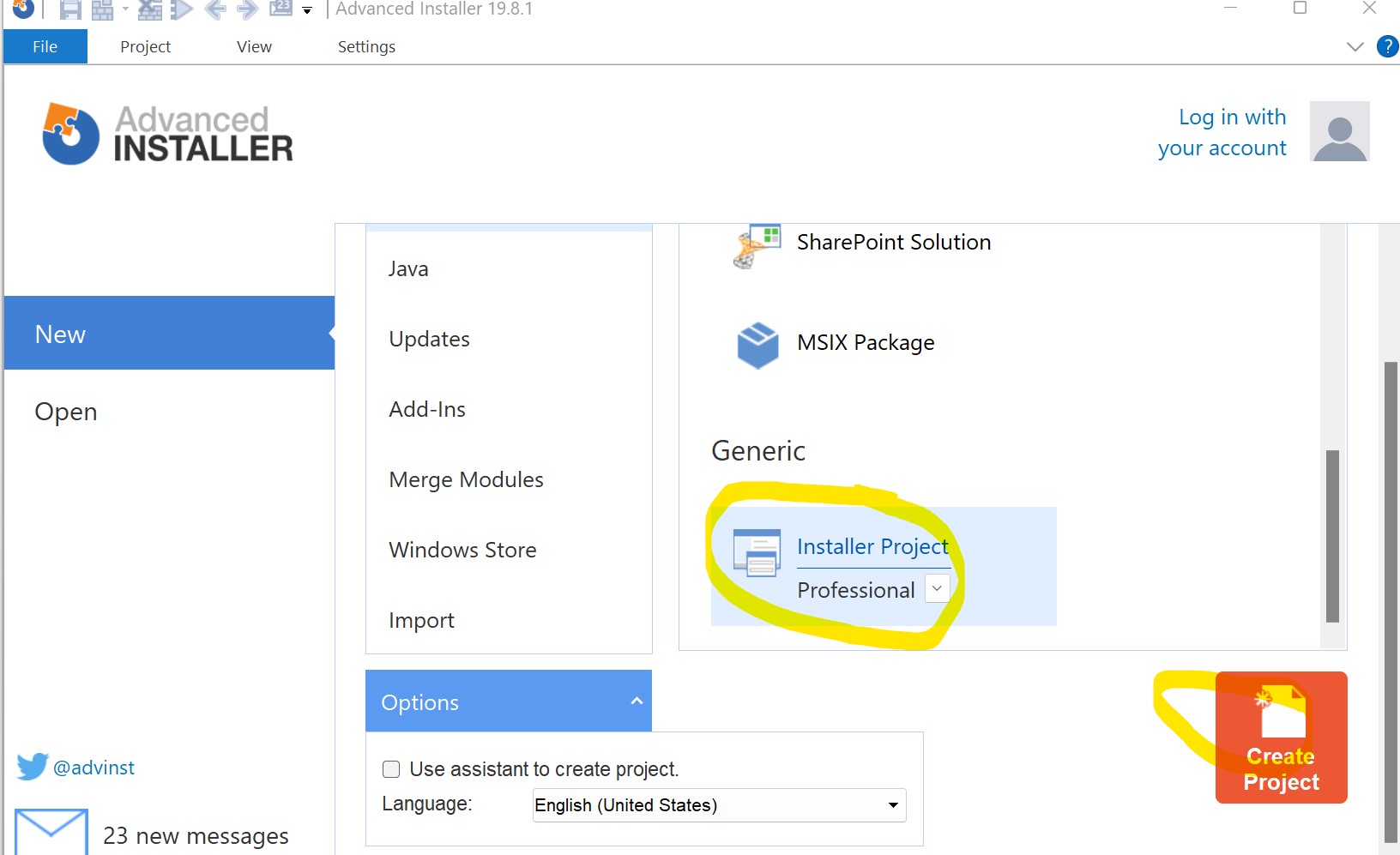Select the MSIX Package project label
The height and width of the screenshot is (855, 1400).
[866, 342]
